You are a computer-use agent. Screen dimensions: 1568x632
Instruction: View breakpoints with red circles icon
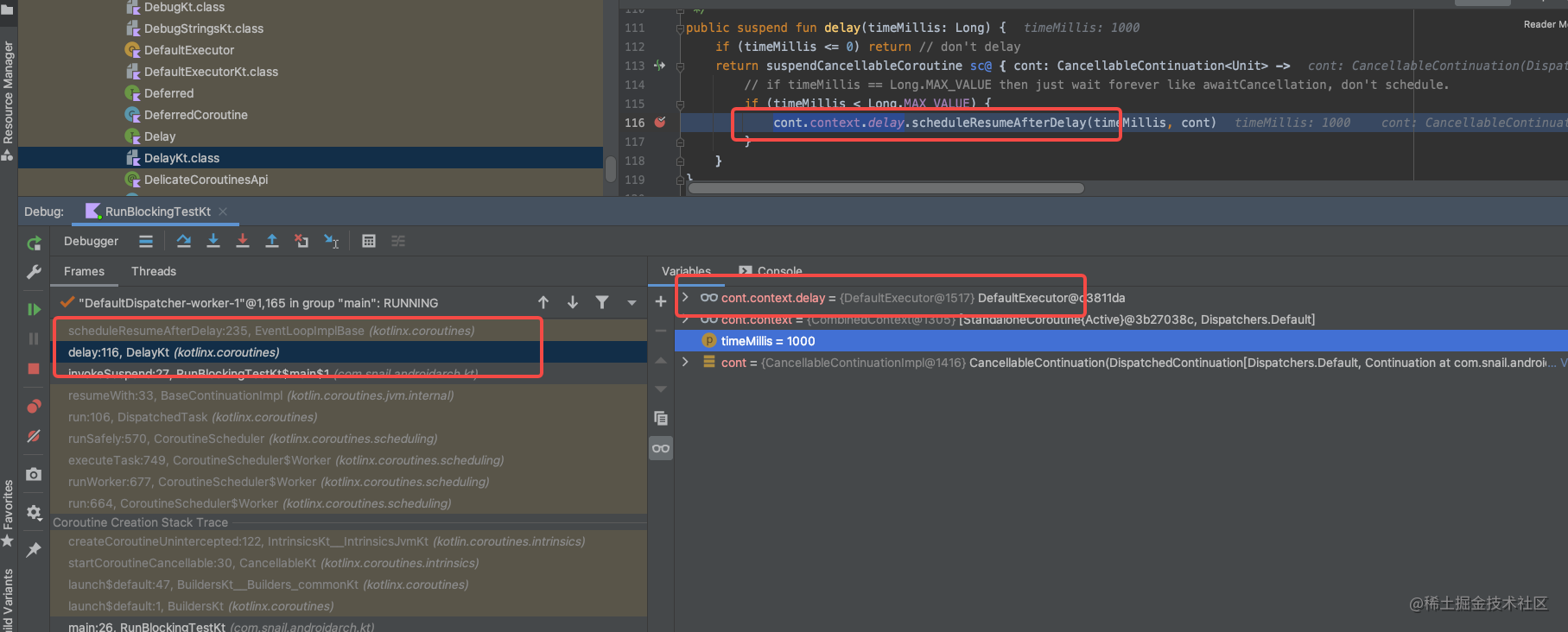point(34,406)
